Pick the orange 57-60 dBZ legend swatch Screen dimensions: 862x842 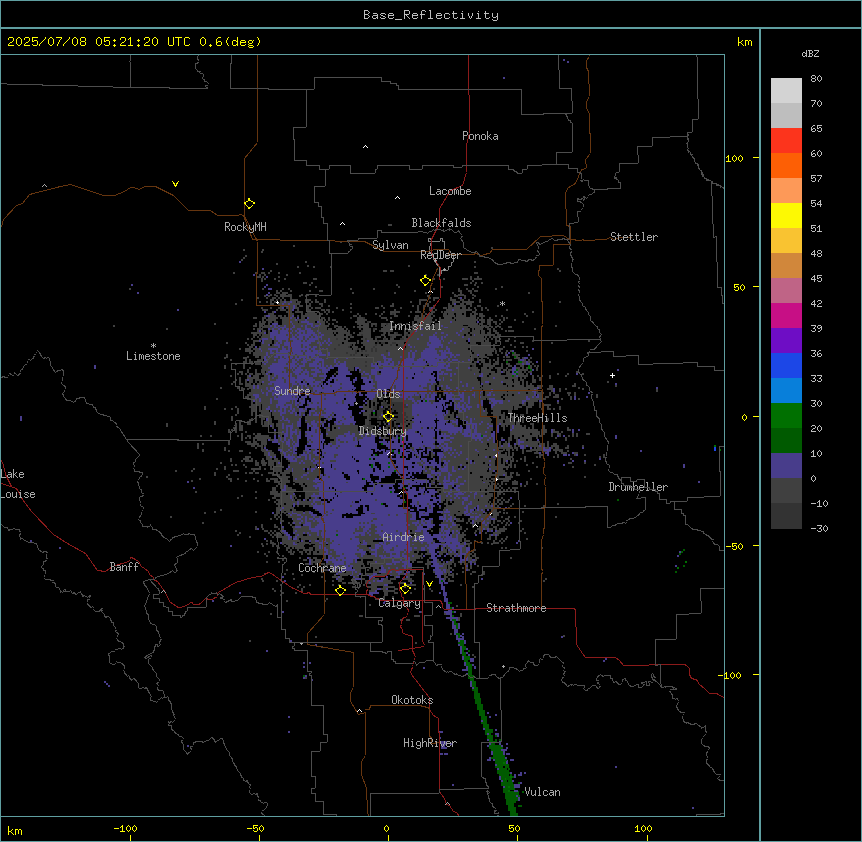point(786,165)
